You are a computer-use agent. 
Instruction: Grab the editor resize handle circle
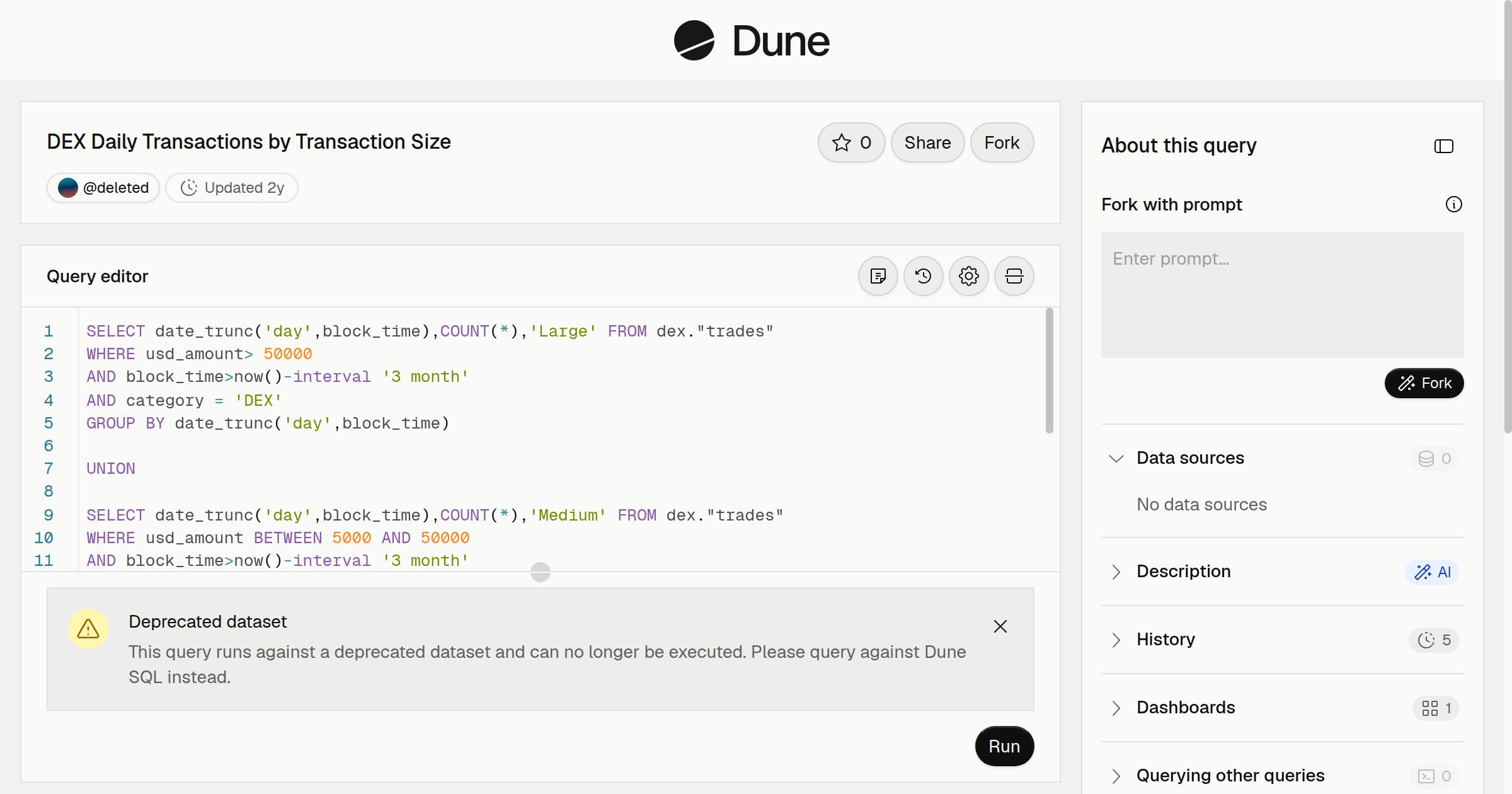pos(541,572)
